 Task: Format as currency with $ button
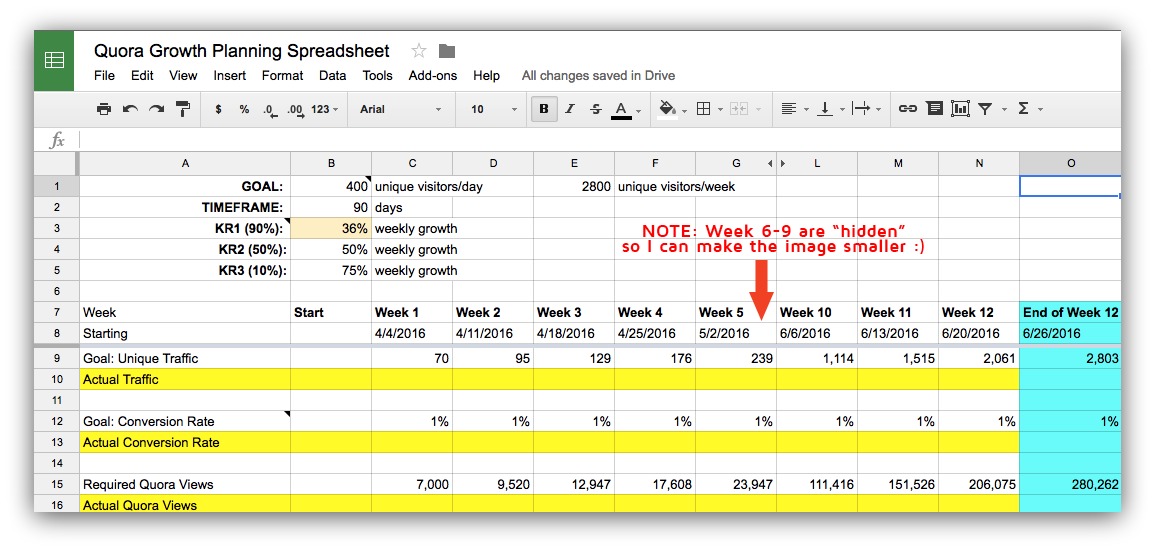click(218, 109)
